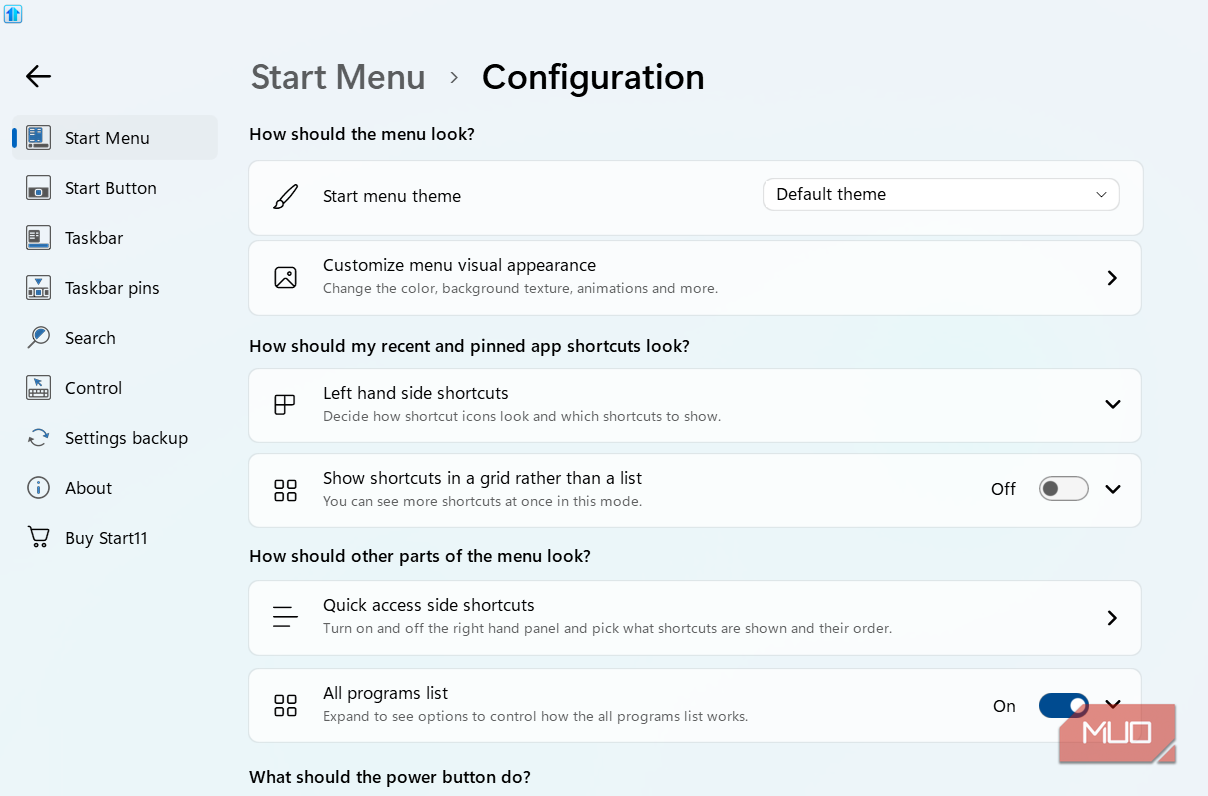Viewport: 1208px width, 796px height.
Task: Click 'What should the power button do?' heading
Action: coord(390,777)
